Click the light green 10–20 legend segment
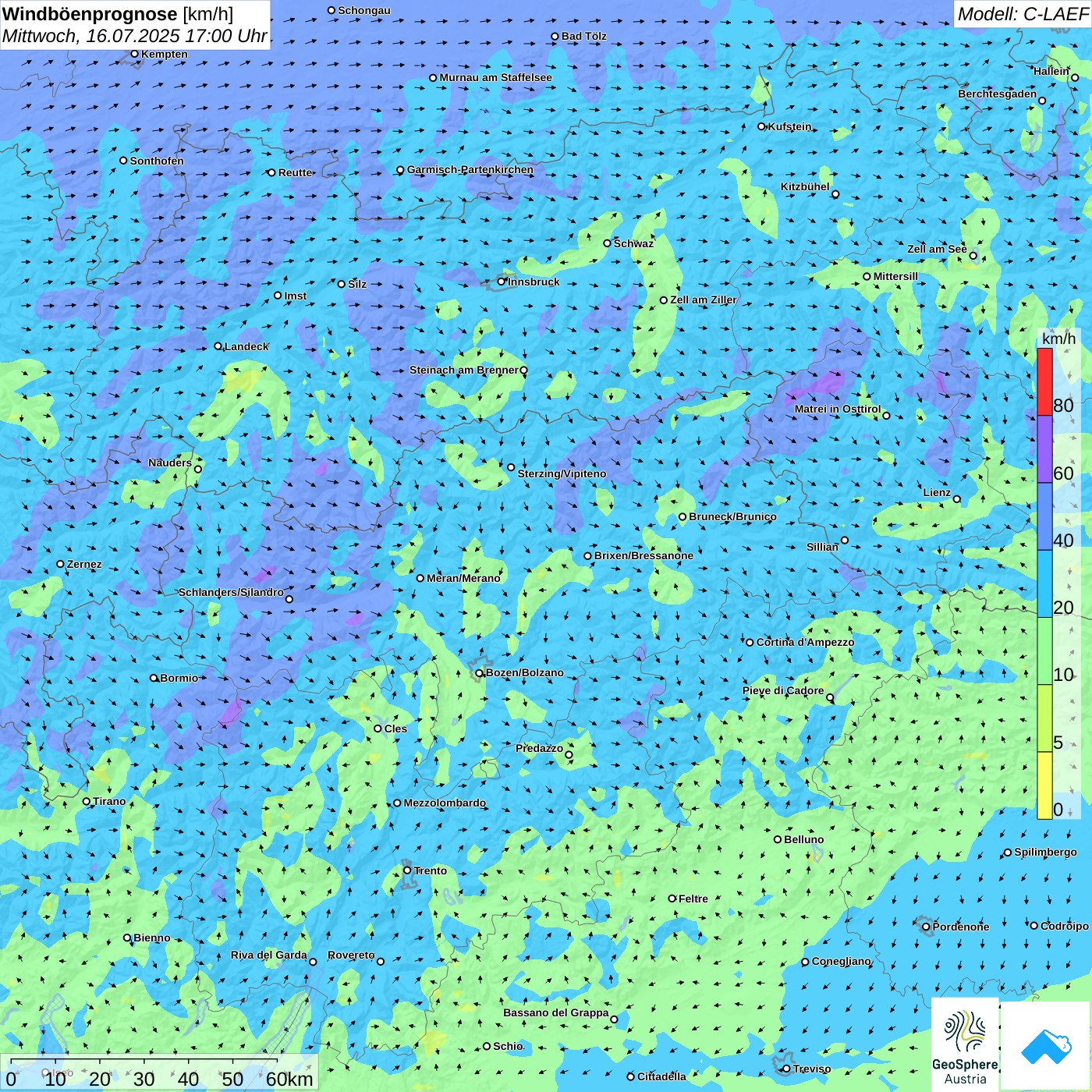The image size is (1092, 1092). click(1044, 651)
